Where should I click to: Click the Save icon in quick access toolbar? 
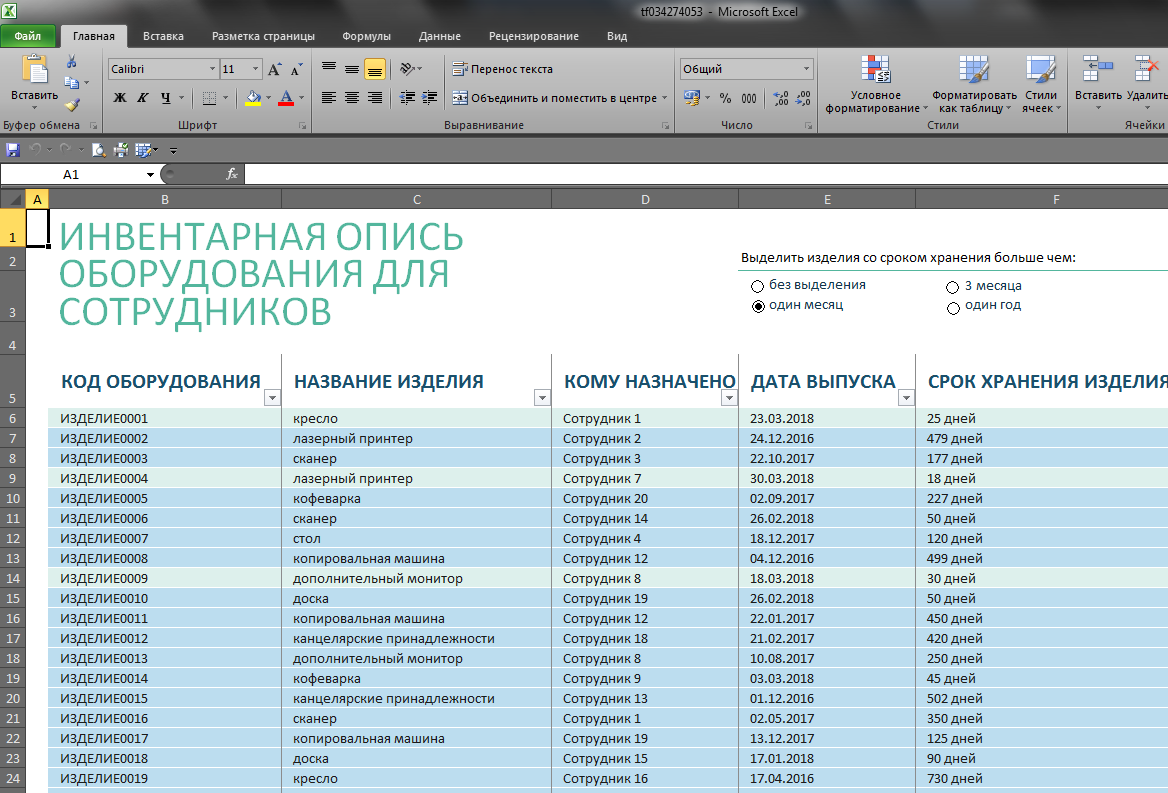point(13,150)
